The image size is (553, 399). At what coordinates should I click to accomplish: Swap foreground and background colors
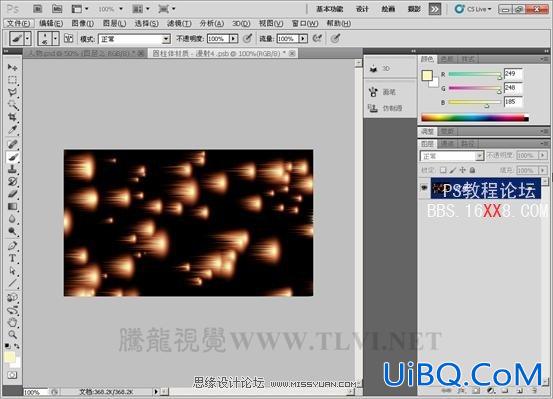click(x=17, y=346)
